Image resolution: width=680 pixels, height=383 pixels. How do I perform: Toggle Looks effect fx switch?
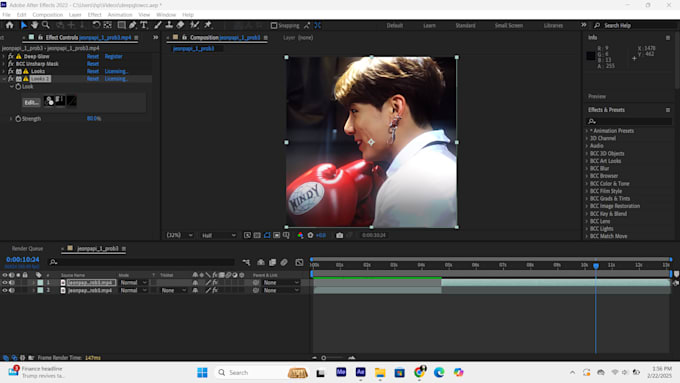point(11,71)
